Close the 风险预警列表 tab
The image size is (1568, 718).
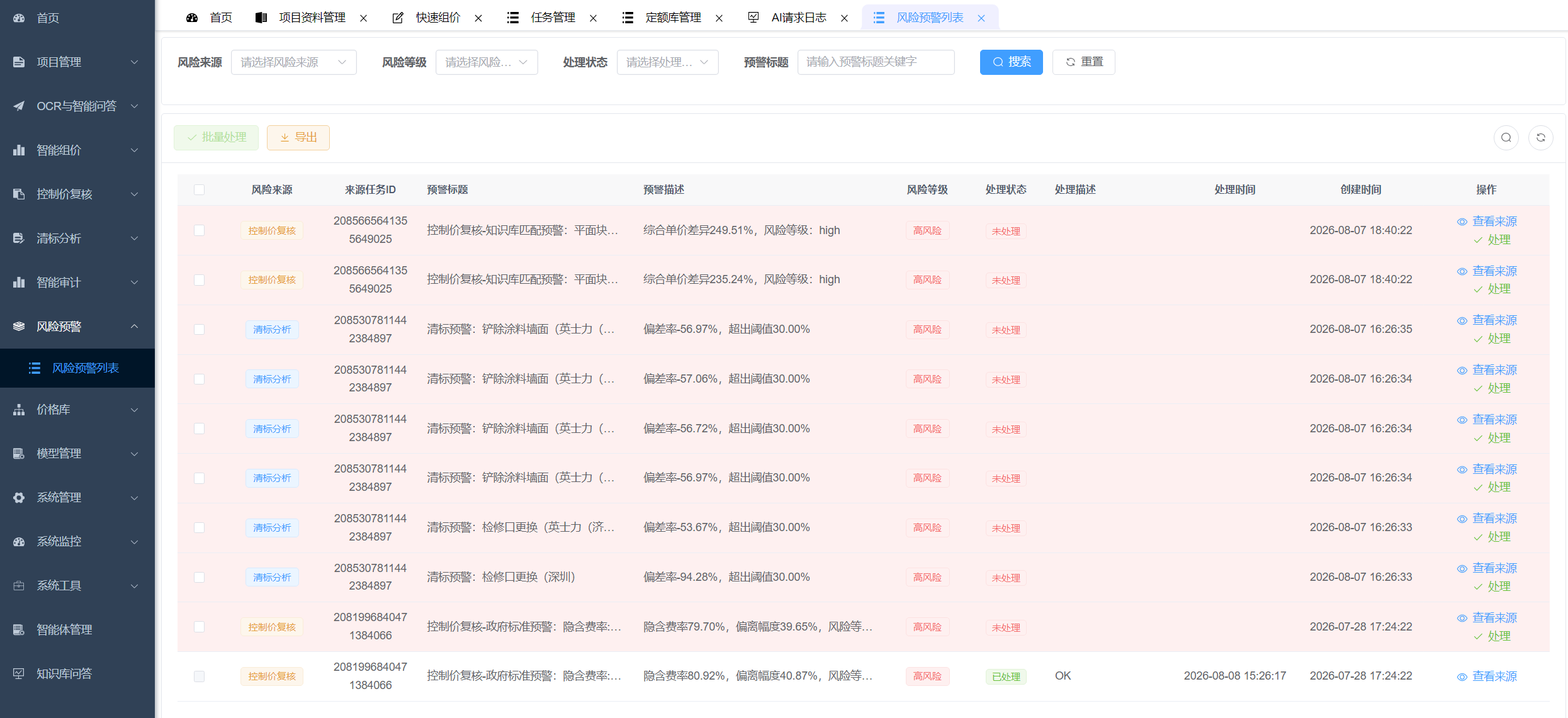(981, 18)
